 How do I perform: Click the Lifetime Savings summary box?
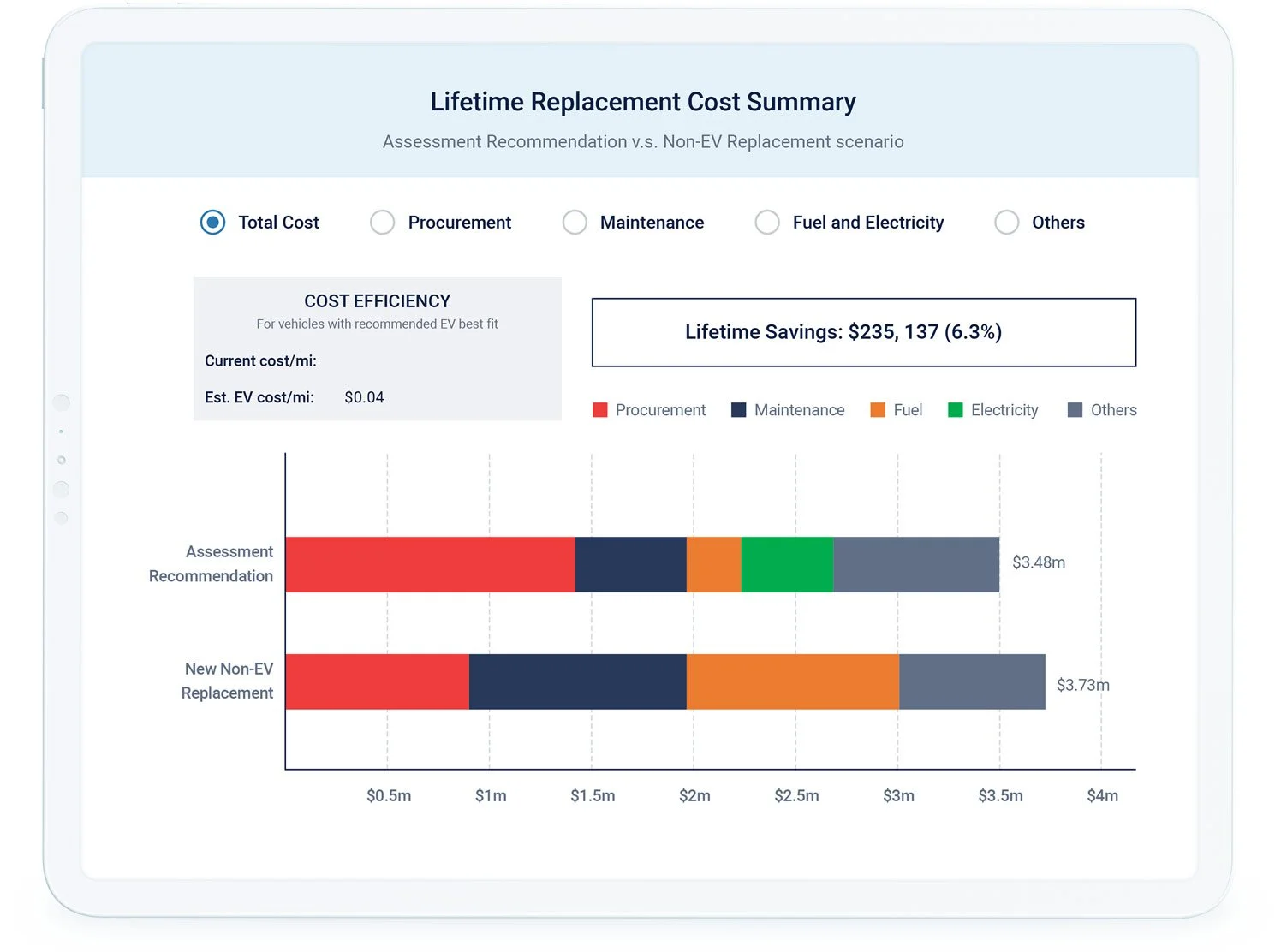pos(864,332)
